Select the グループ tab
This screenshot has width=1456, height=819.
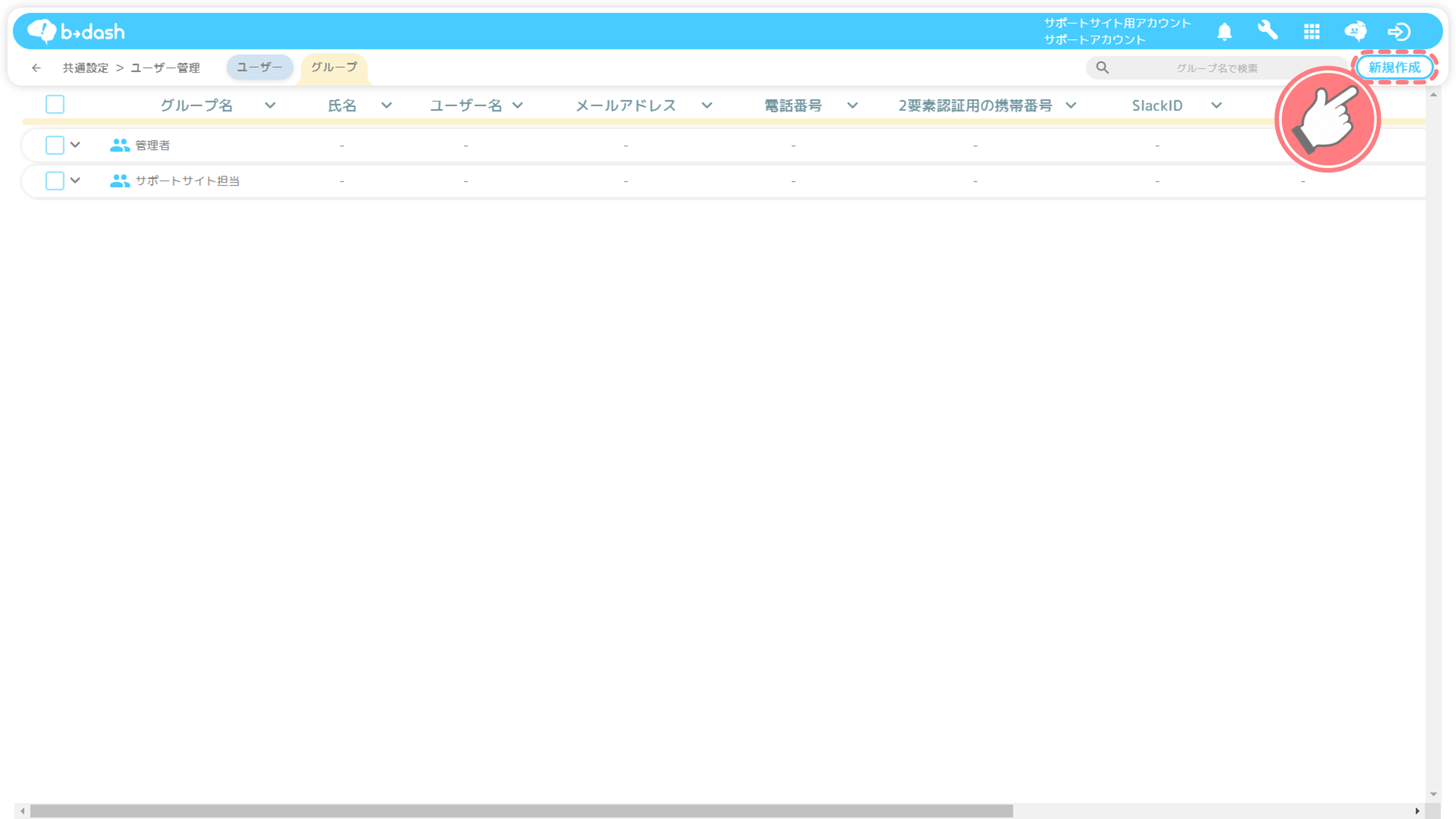[334, 67]
